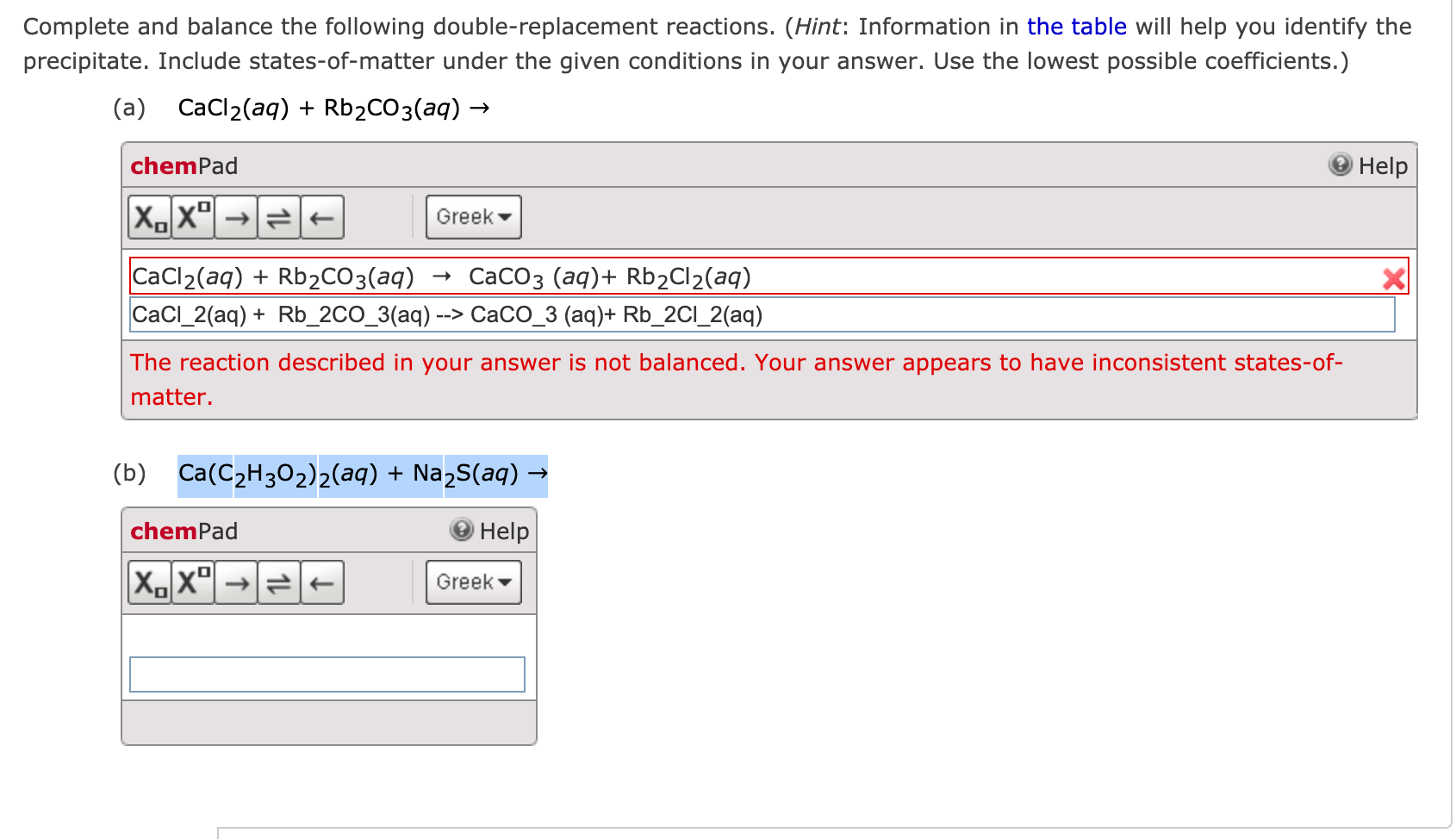Select the superscript tool in the first chemPad
This screenshot has width=1456, height=839.
(191, 217)
